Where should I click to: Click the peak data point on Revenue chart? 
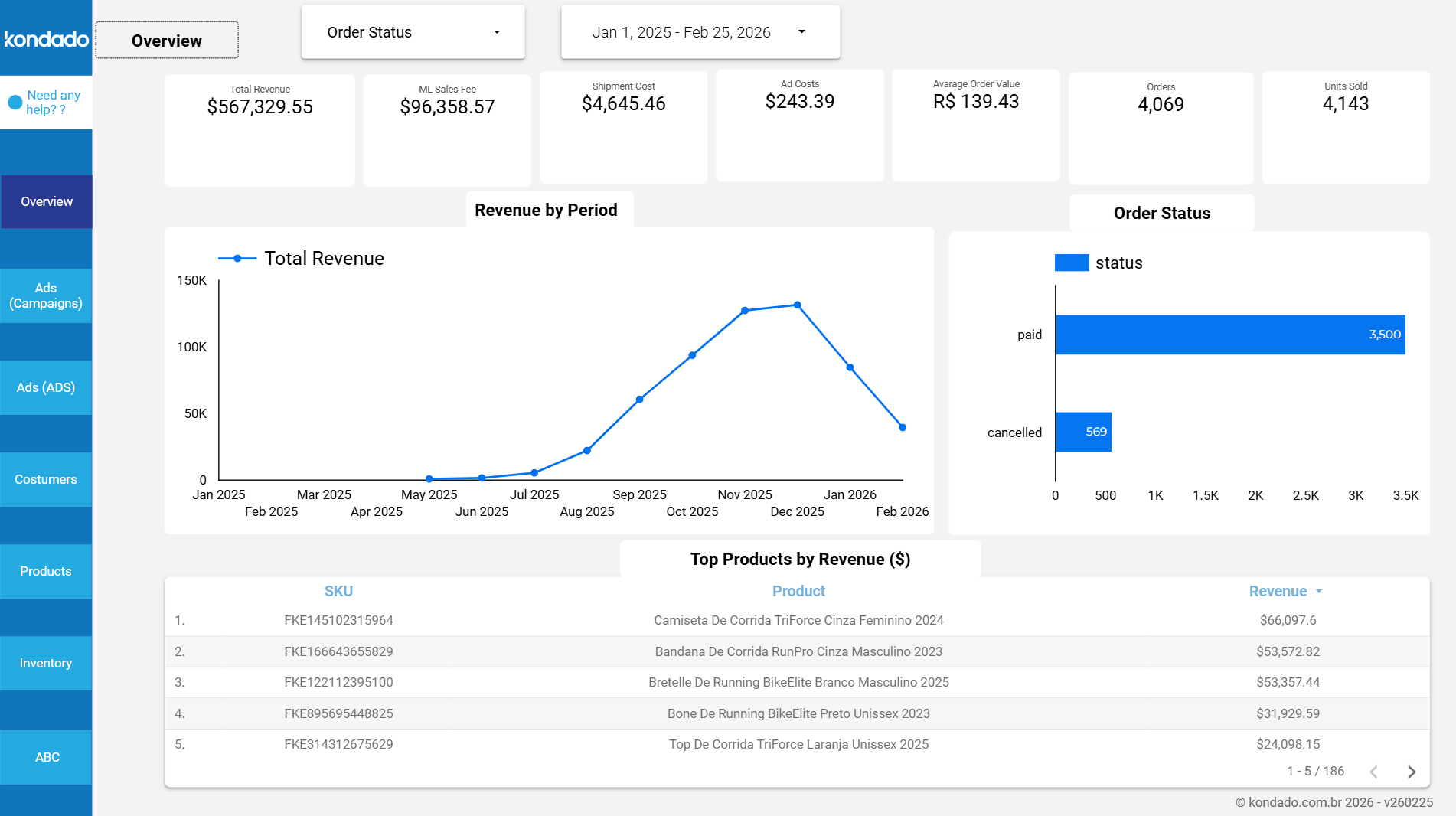(796, 305)
